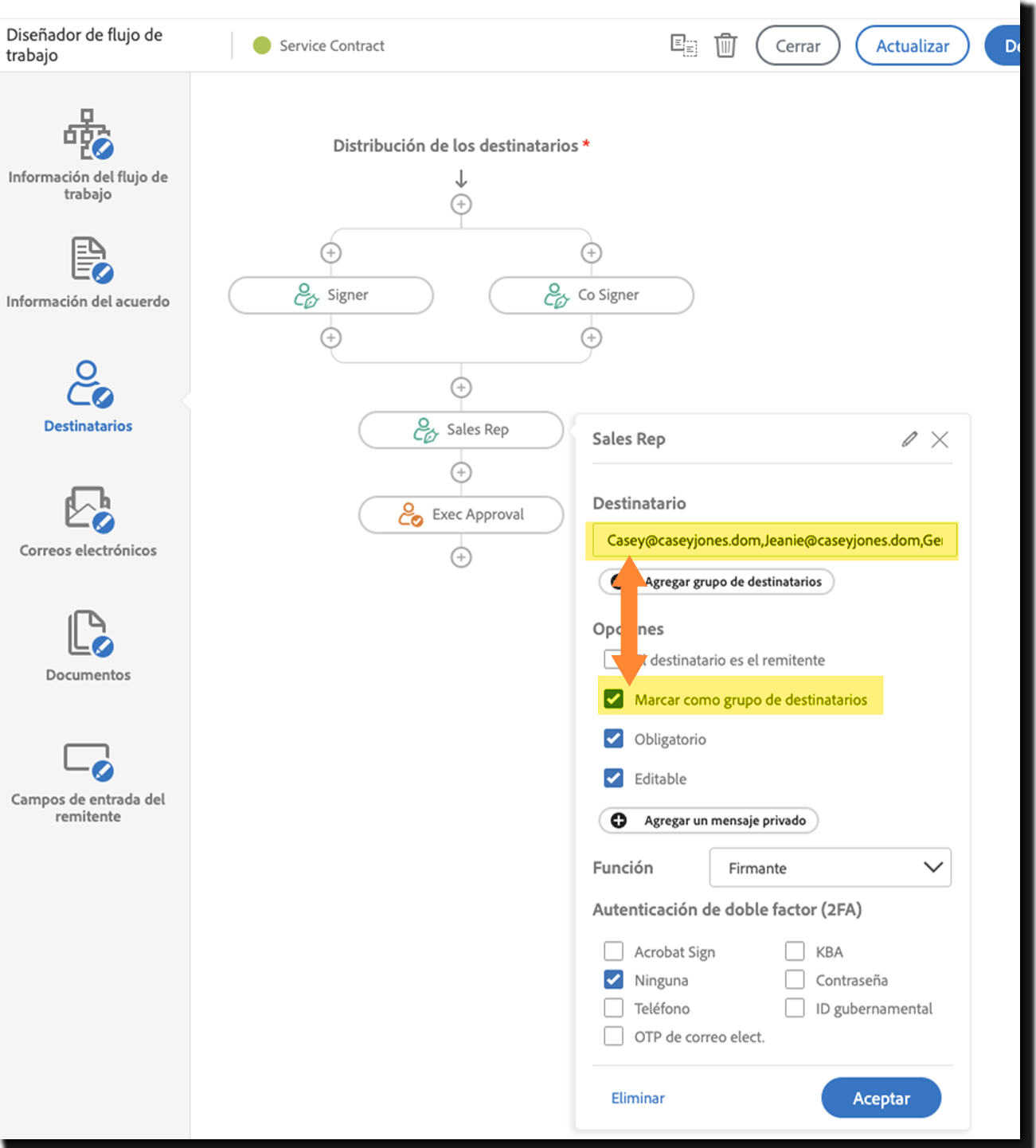Screen dimensions: 1036x1148
Task: Enable KBA authentication checkbox
Action: pos(795,951)
